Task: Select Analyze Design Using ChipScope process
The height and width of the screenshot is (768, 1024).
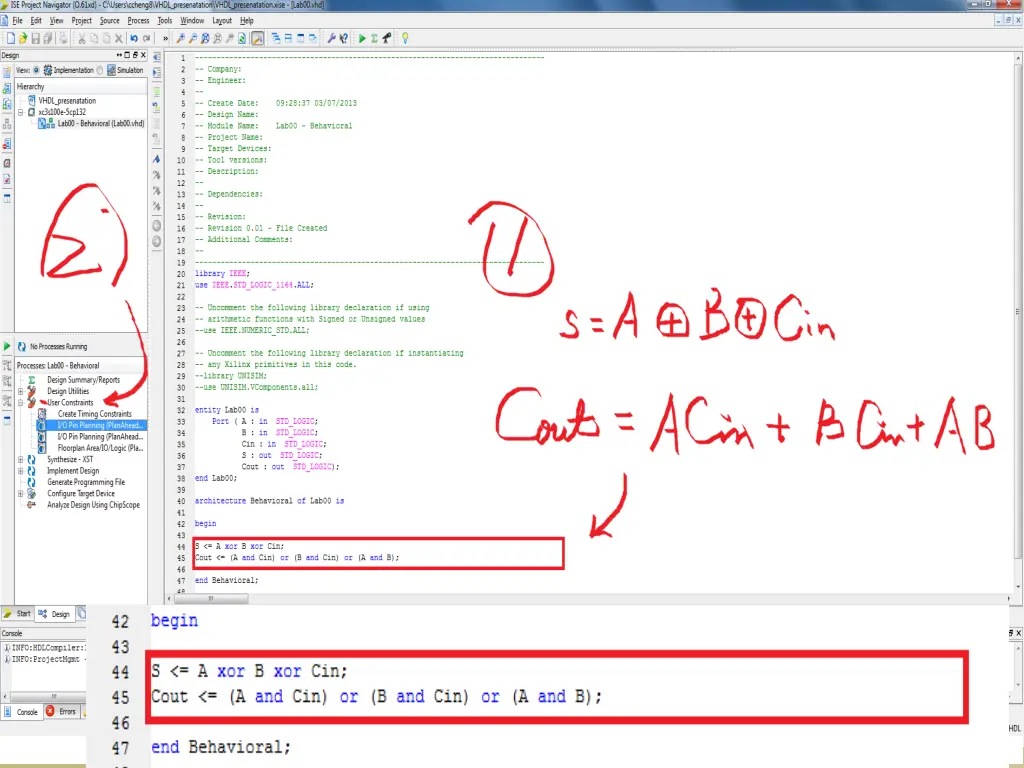Action: (x=93, y=505)
